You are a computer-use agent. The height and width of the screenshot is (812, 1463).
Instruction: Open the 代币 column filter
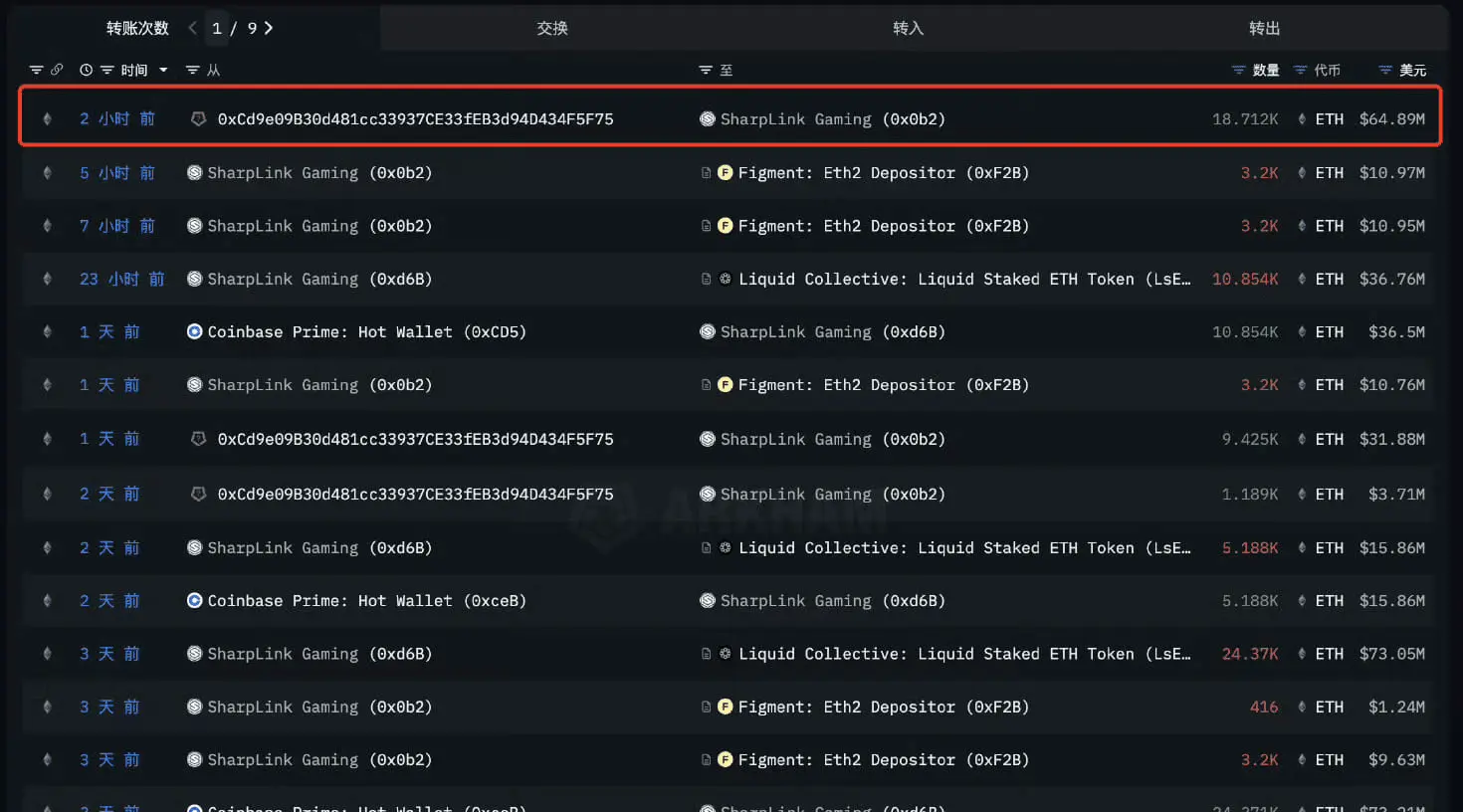point(1300,70)
